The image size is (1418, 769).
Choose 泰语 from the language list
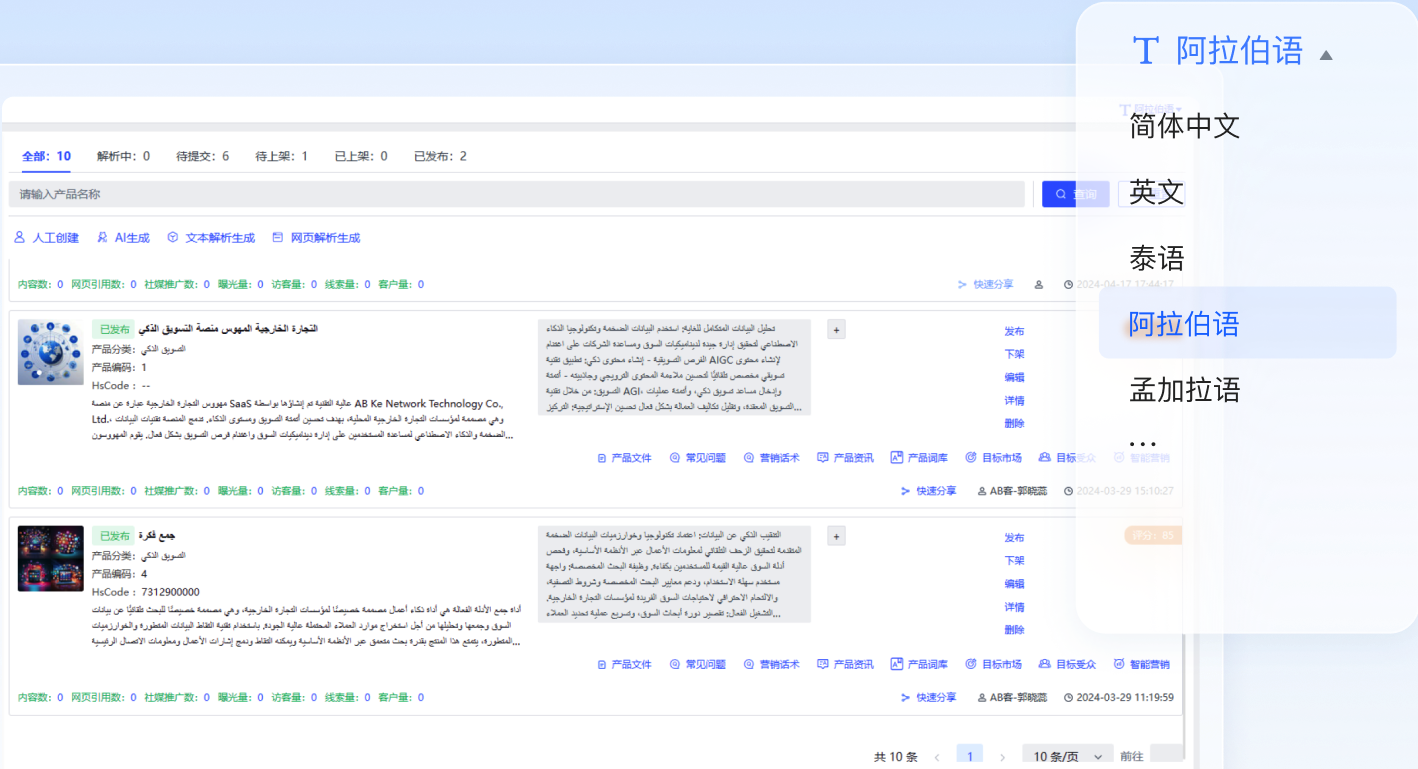1156,258
